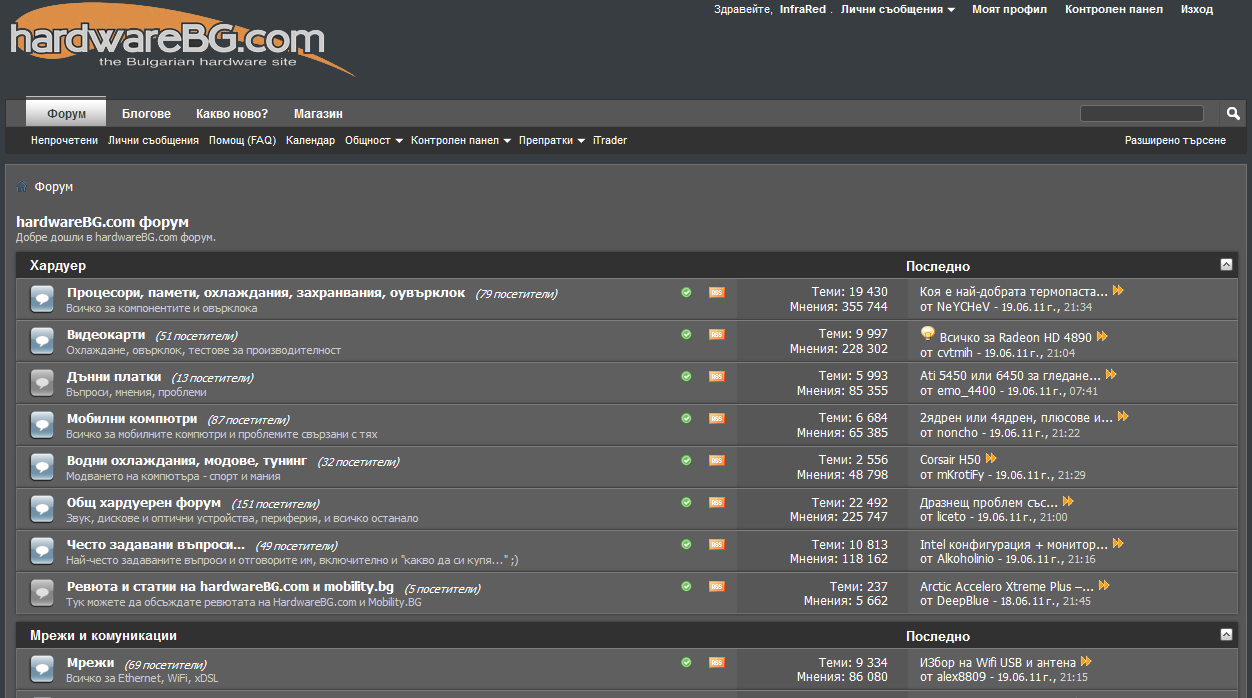The height and width of the screenshot is (698, 1252).
Task: Open RSS feed for Процесори, памети forum
Action: coord(717,293)
